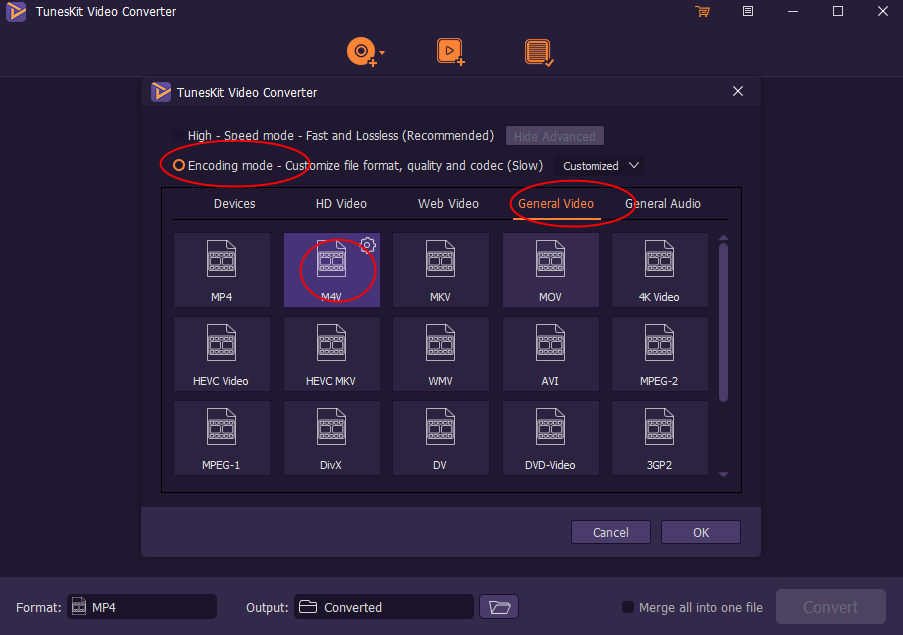903x635 pixels.
Task: Switch to the General Audio tab
Action: coord(663,204)
